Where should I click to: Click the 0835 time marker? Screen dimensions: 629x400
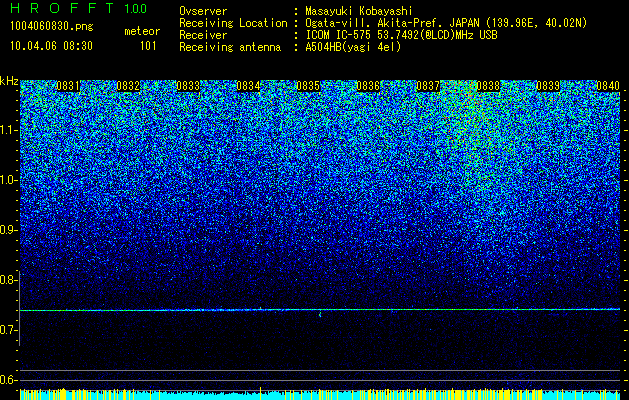[x=308, y=86]
